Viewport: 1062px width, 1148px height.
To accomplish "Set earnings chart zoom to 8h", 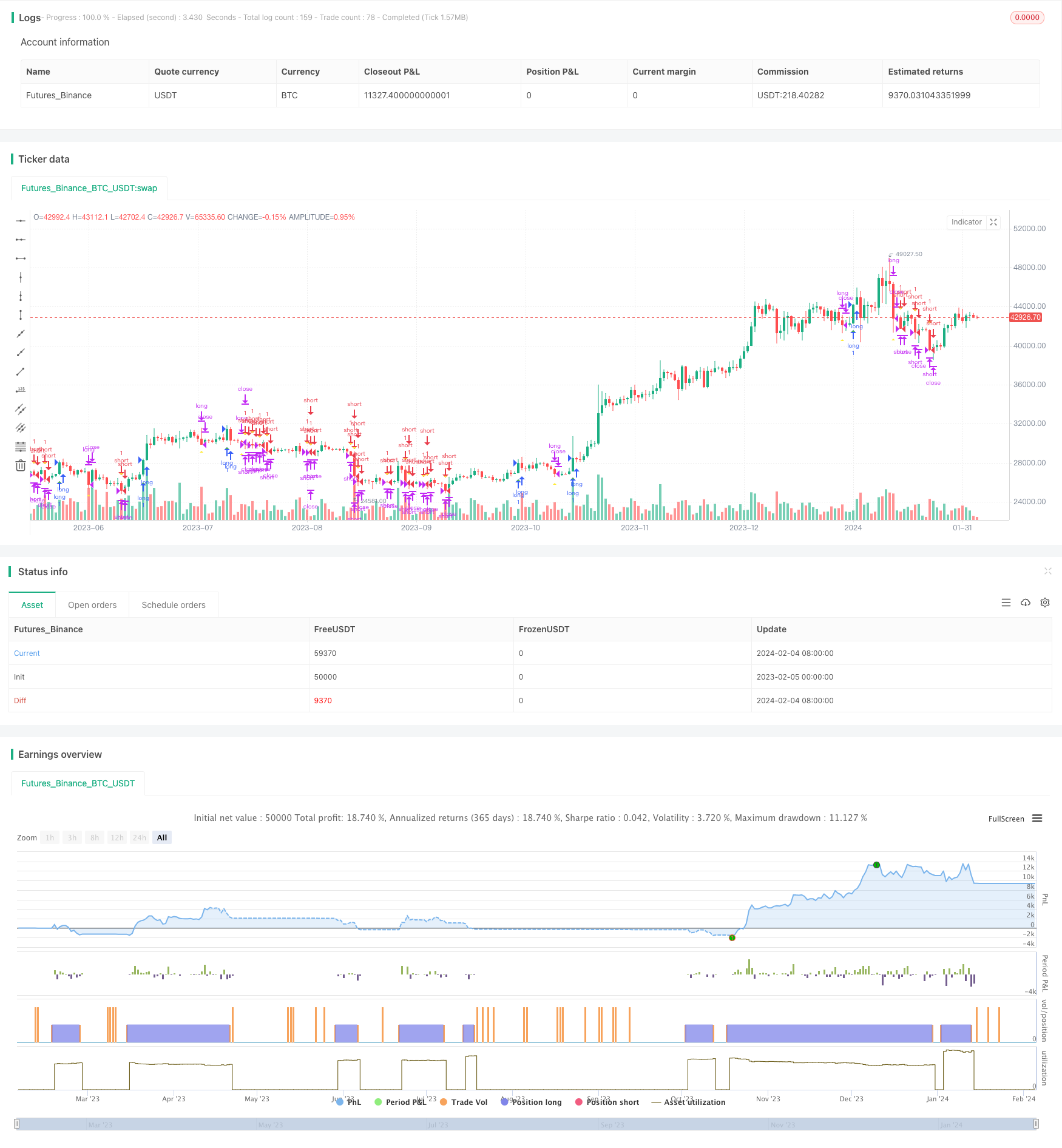I will (x=95, y=837).
